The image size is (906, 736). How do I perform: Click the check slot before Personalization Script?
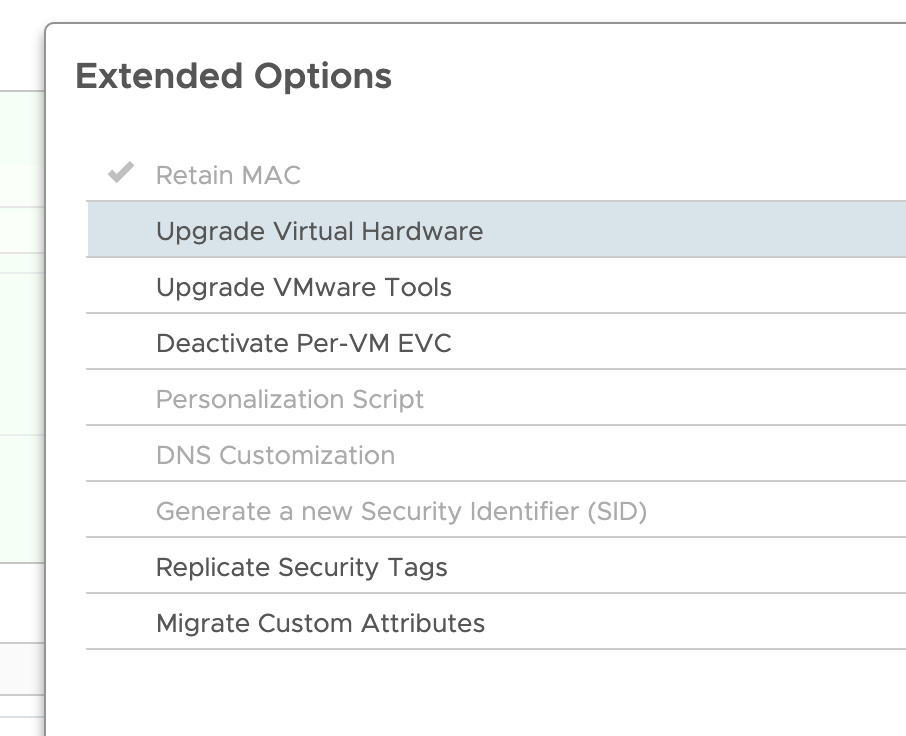(120, 399)
